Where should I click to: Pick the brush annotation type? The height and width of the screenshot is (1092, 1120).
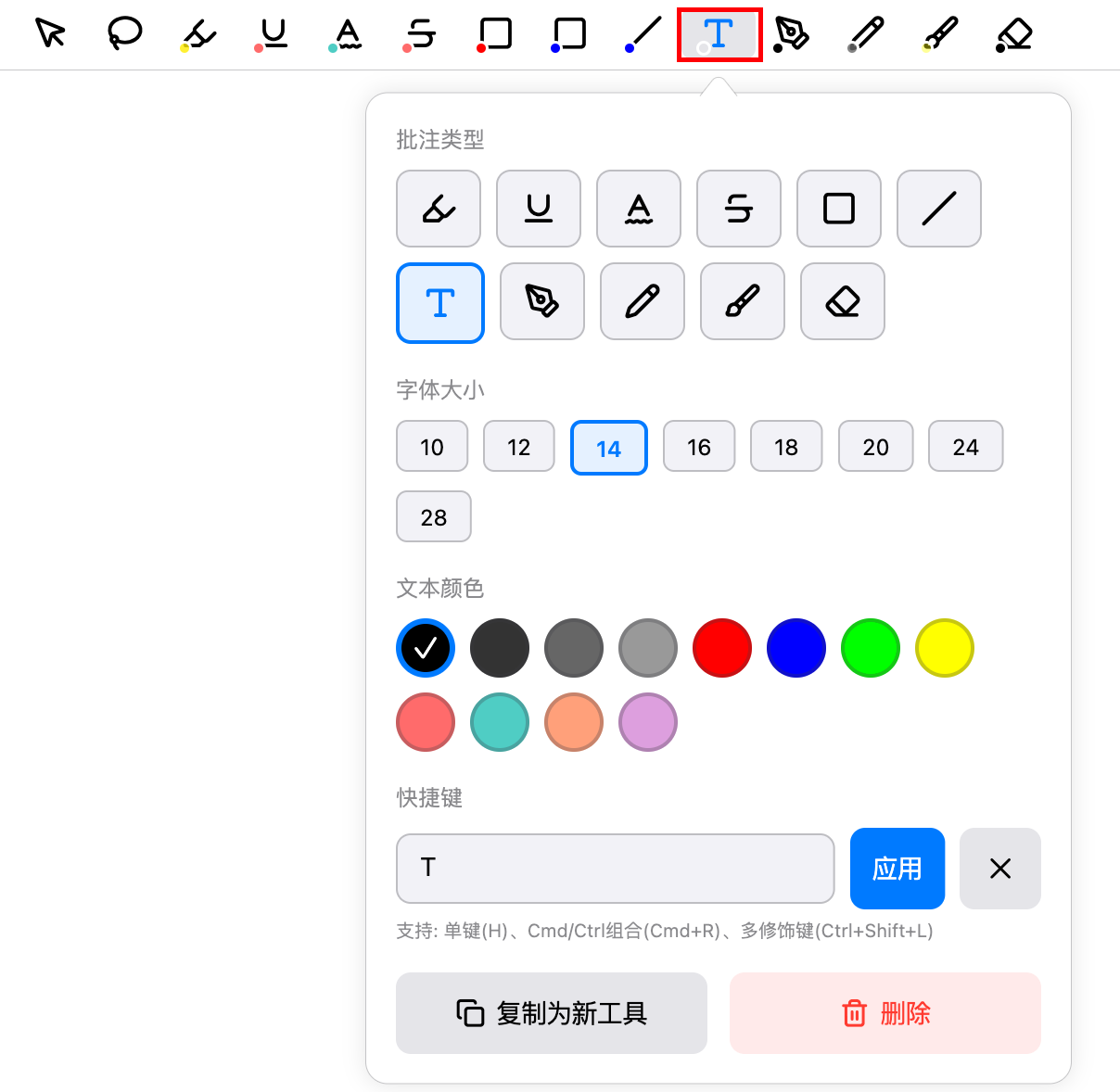click(x=742, y=301)
